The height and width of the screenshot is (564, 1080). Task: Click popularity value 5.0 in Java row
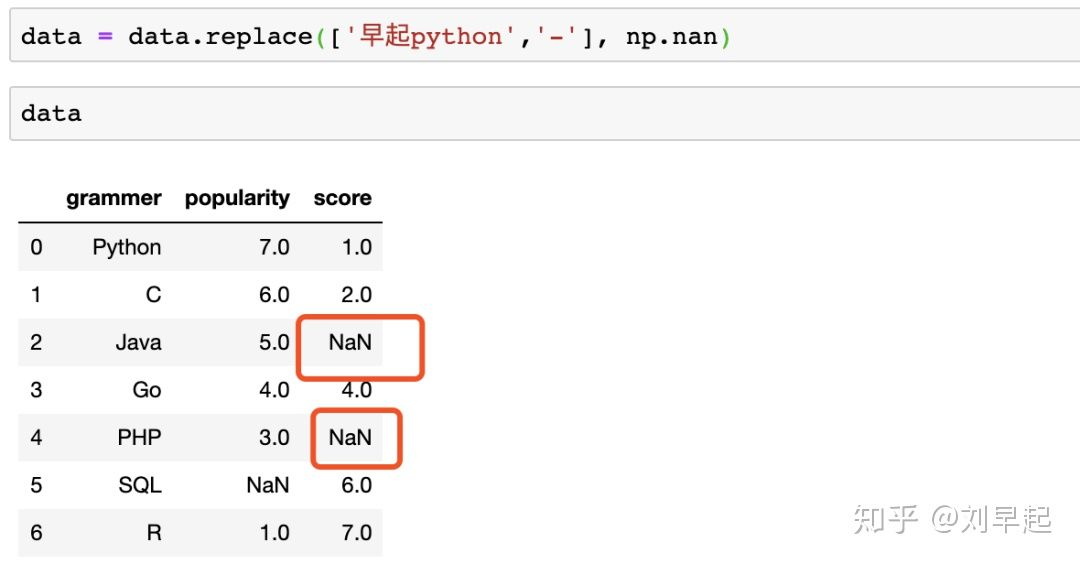(274, 342)
